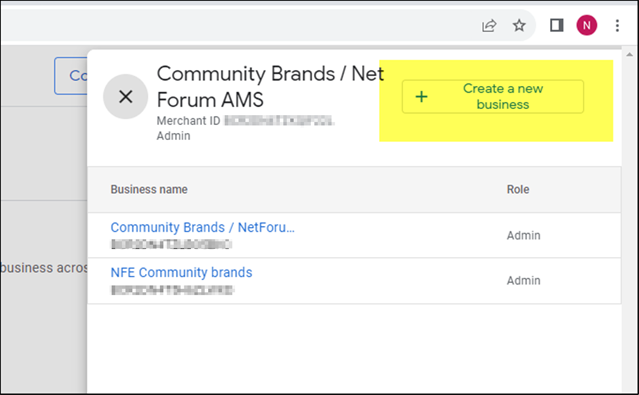Close the business switcher panel with X

pos(126,97)
